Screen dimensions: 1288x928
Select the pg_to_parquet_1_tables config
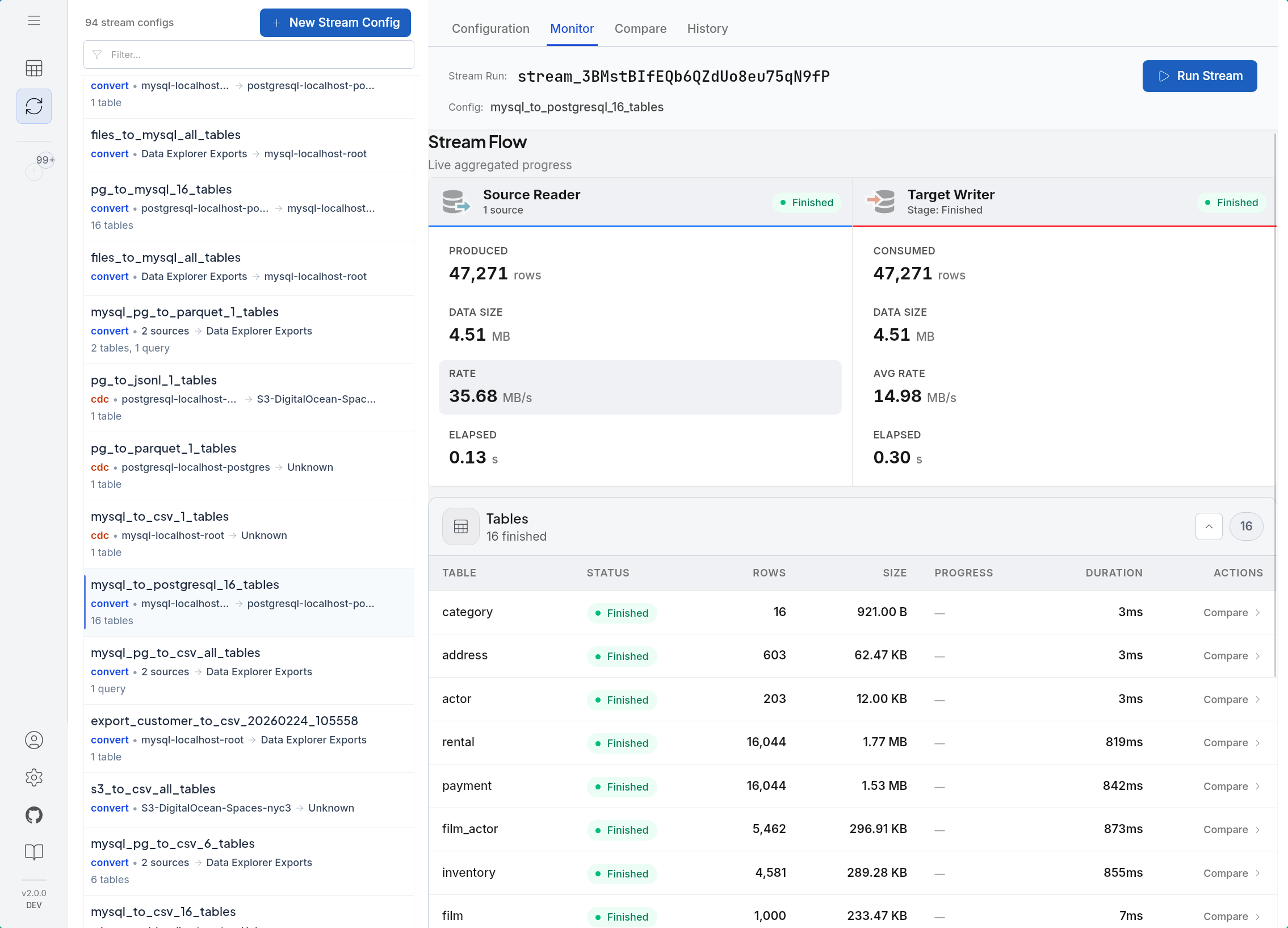coord(249,466)
